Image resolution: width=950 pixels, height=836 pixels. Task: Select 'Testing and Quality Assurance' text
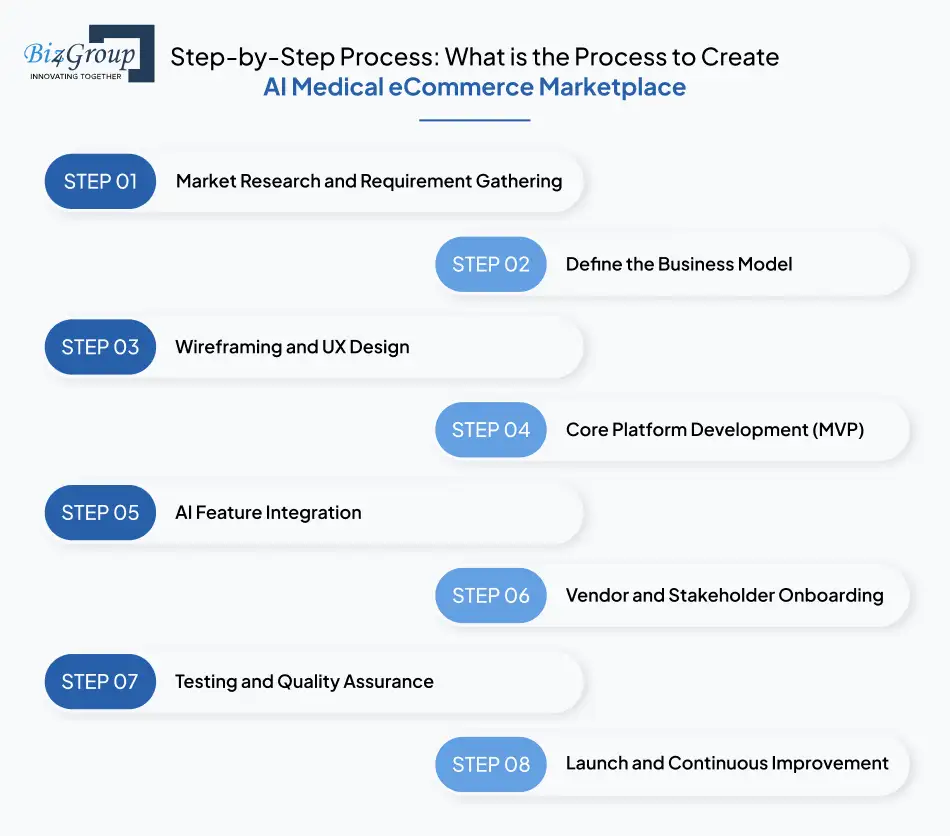click(304, 682)
